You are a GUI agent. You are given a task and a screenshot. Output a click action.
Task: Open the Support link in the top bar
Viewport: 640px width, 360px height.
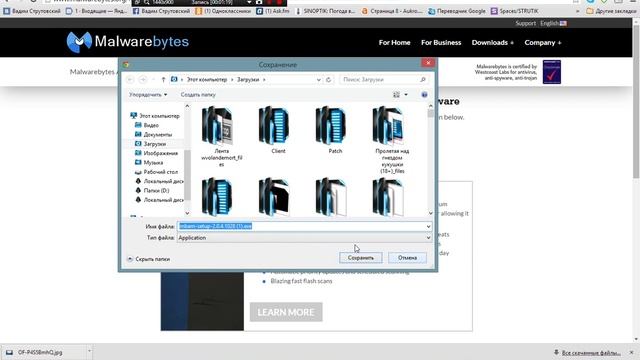[525, 23]
